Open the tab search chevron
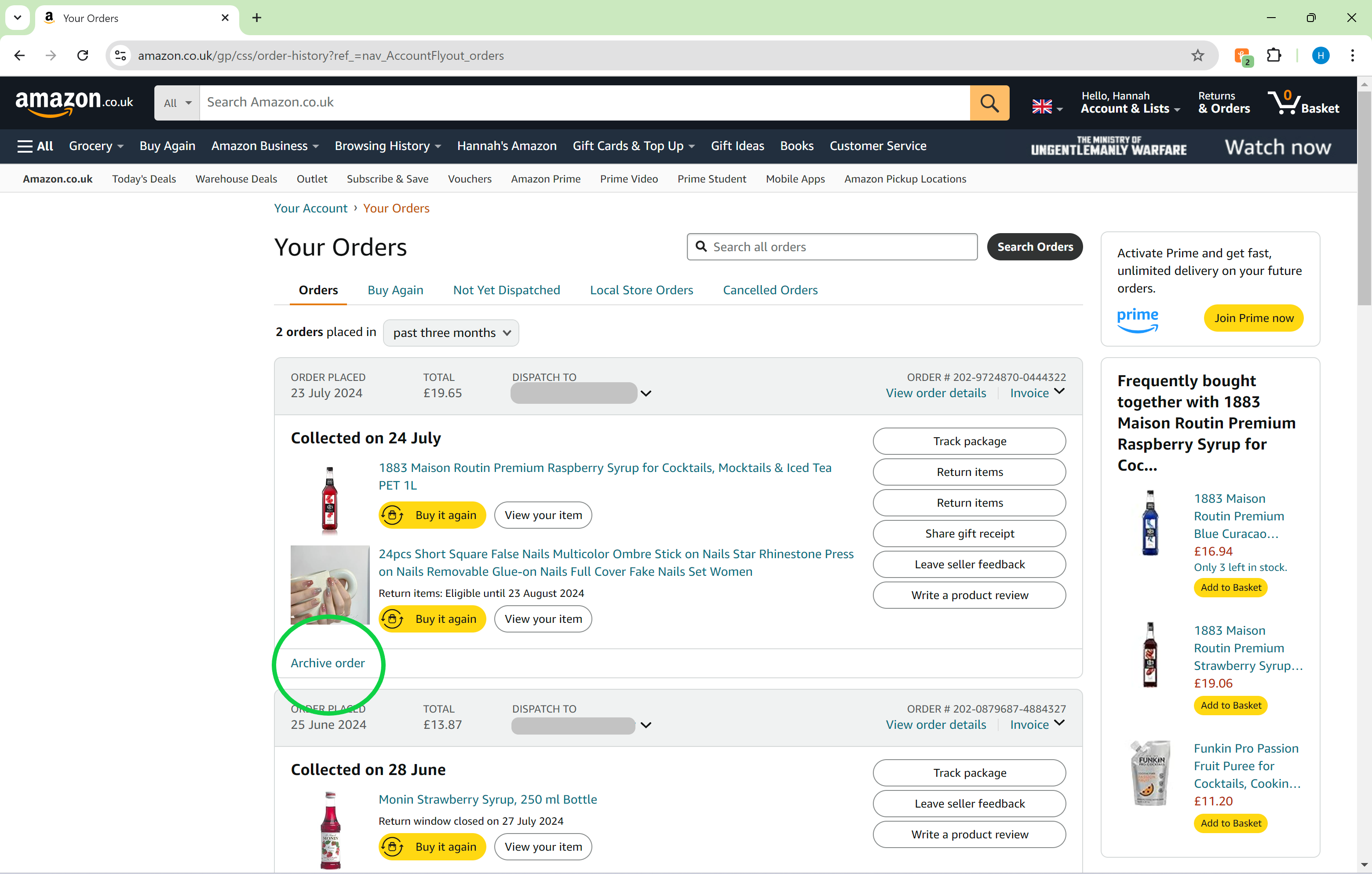Image resolution: width=1372 pixels, height=874 pixels. click(x=18, y=18)
